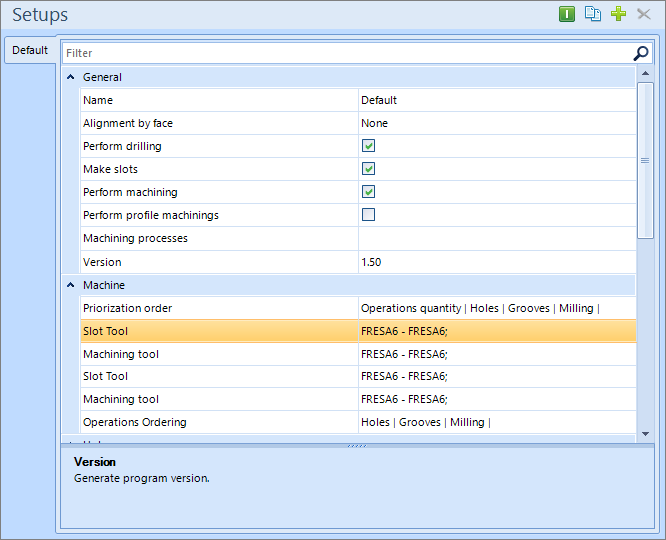The width and height of the screenshot is (666, 540).
Task: Collapse the General section
Action: click(x=71, y=77)
